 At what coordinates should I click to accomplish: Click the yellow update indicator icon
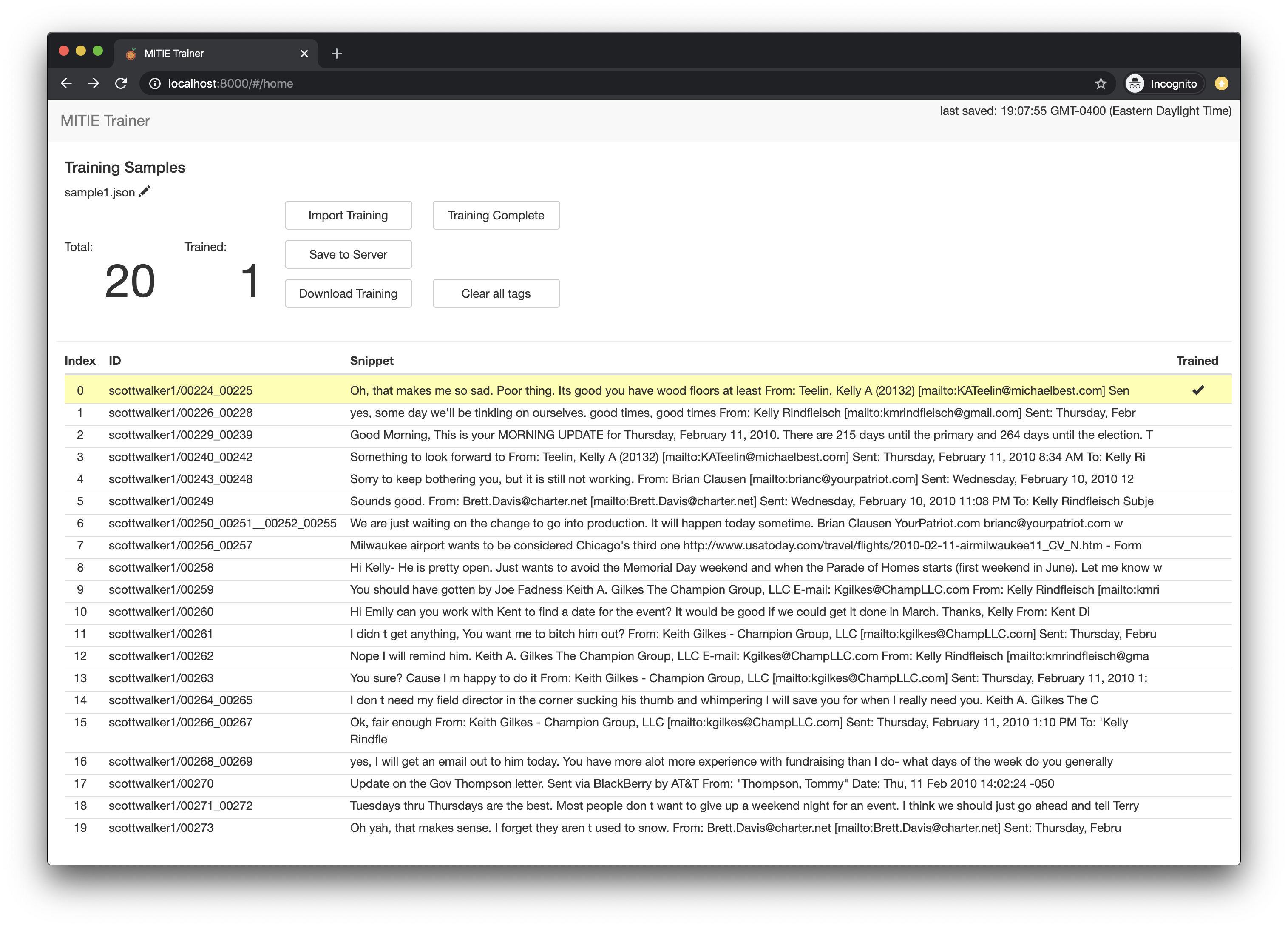pyautogui.click(x=1221, y=83)
